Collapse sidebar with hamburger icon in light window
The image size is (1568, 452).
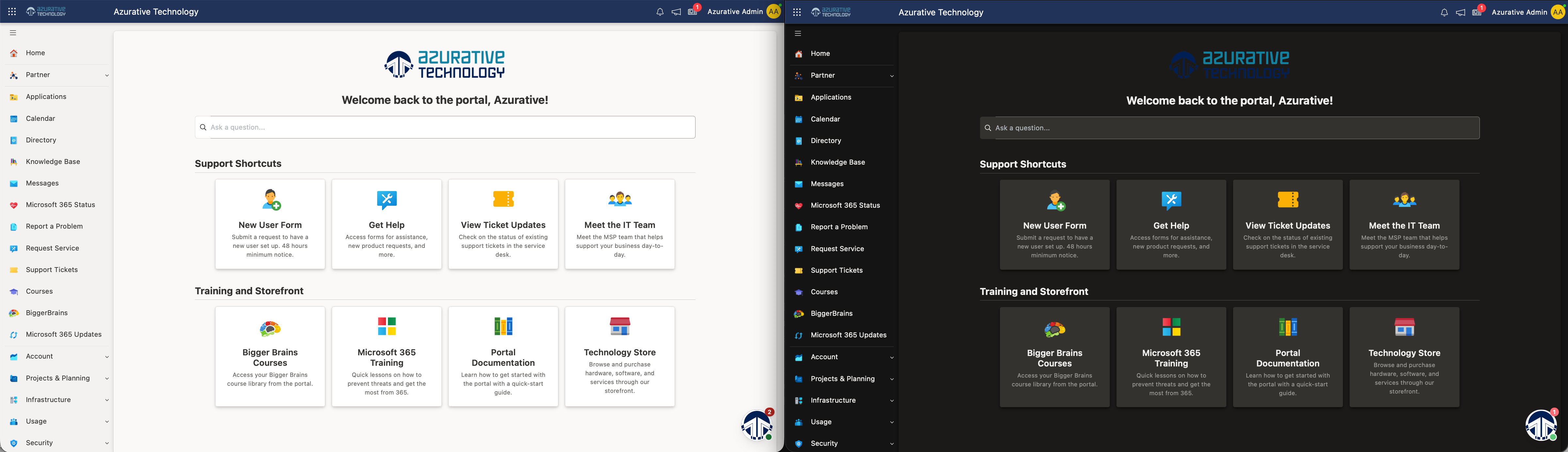tap(13, 33)
